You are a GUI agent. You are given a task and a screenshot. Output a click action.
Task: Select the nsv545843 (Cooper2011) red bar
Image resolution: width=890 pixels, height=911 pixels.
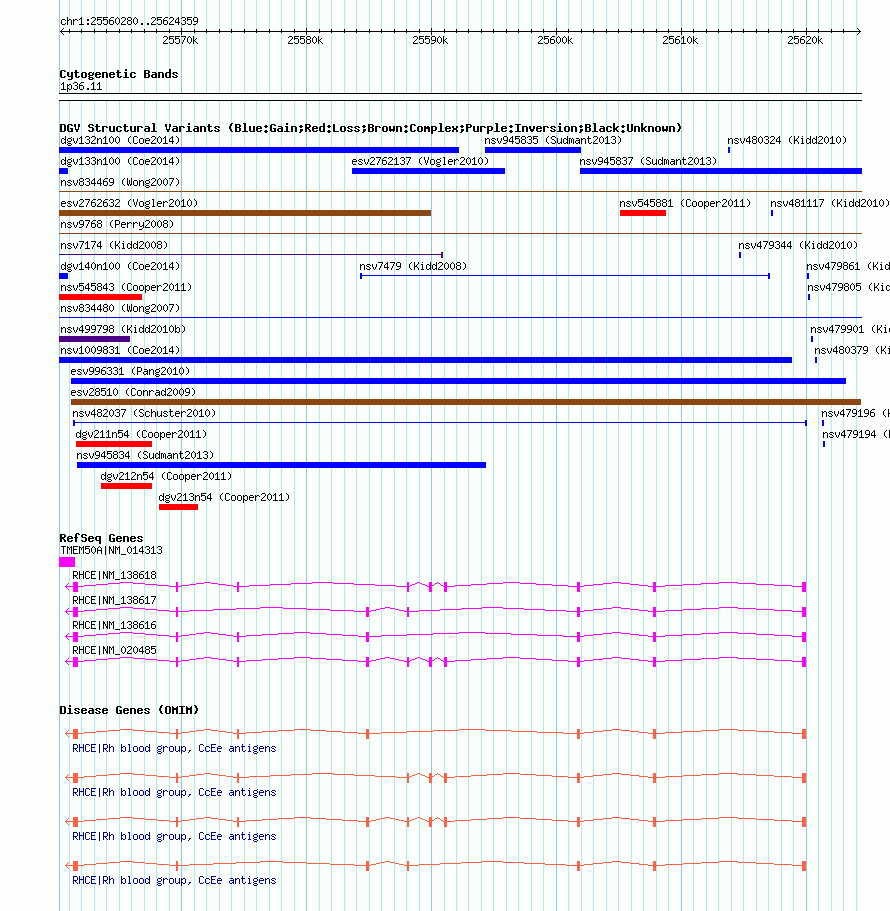[101, 297]
